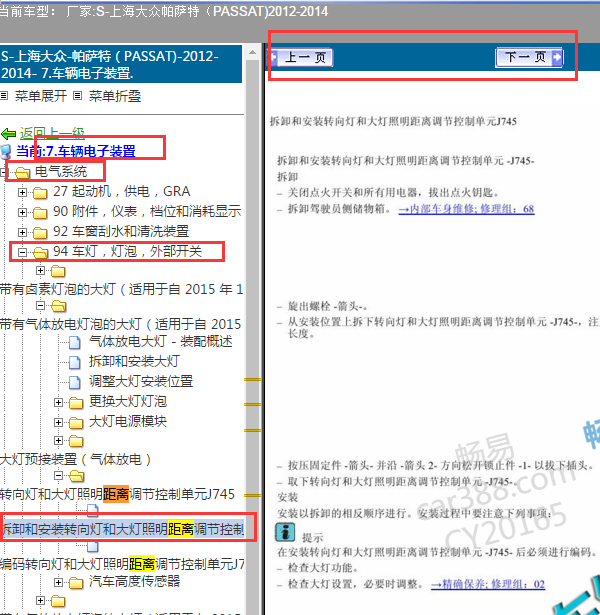Click document icon beside 气体放电大灯
The image size is (600, 615).
pyautogui.click(x=75, y=342)
